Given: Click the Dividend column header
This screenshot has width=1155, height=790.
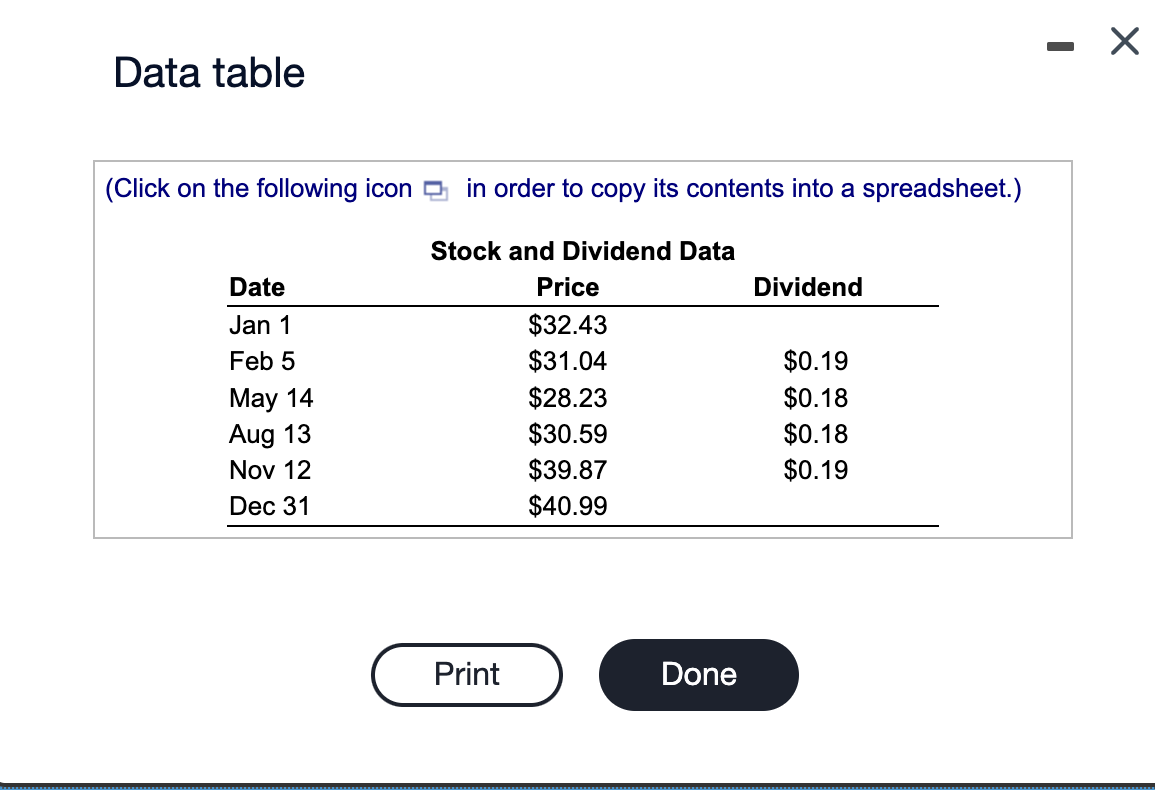Looking at the screenshot, I should click(x=807, y=287).
